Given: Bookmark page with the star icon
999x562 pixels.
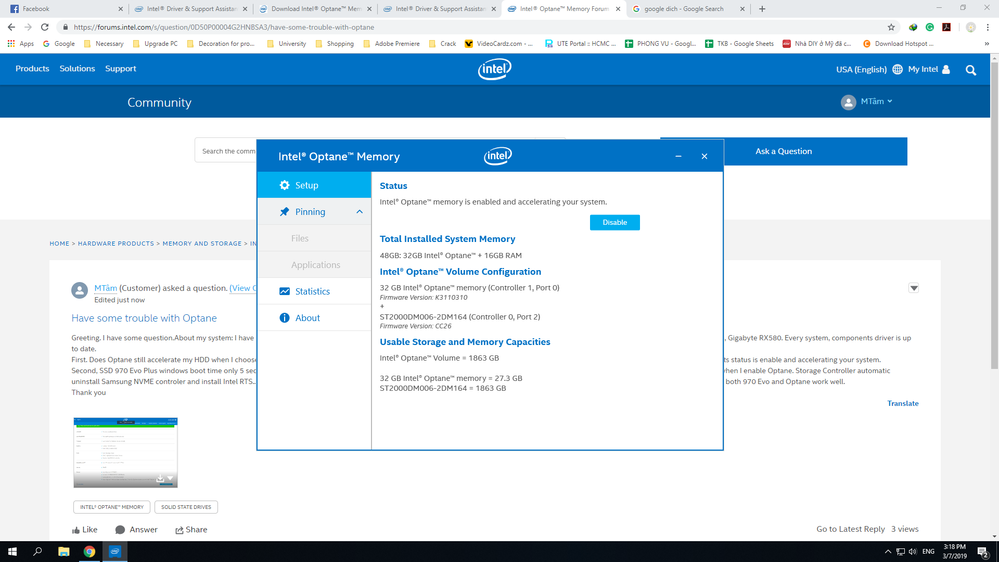Looking at the screenshot, I should click(x=891, y=27).
